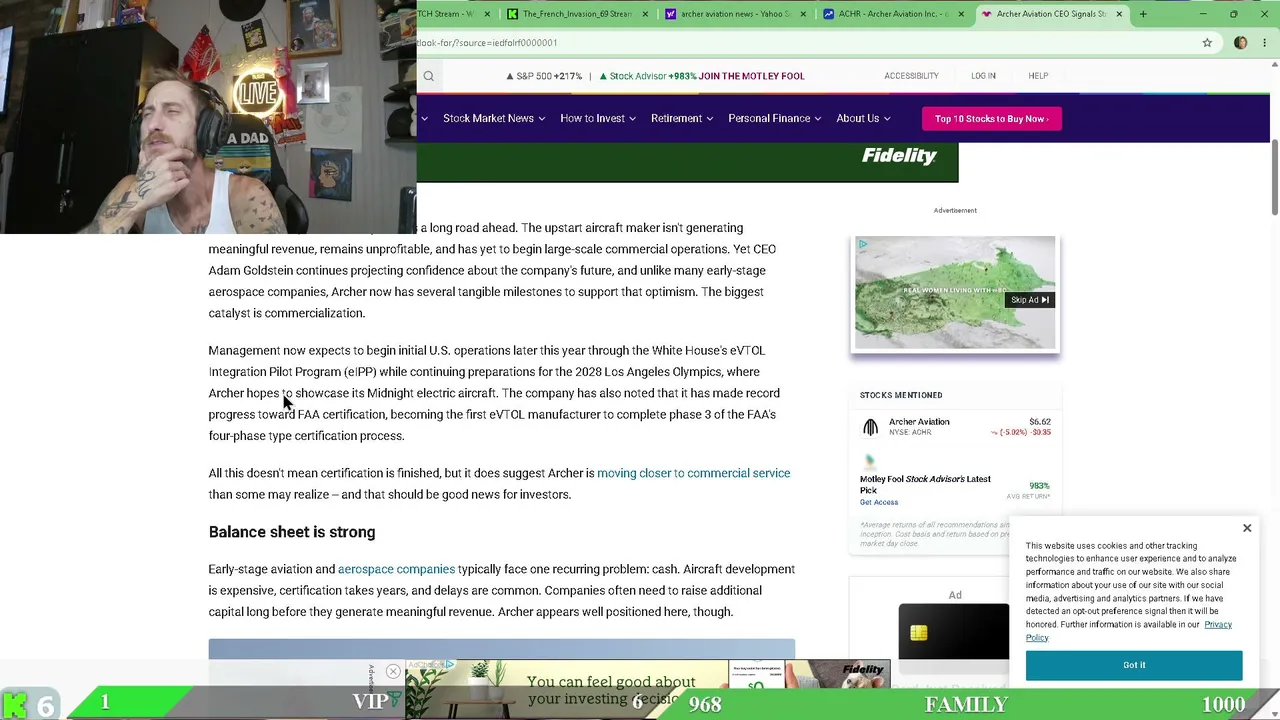
Task: Click the page vertical scrollbar thumb
Action: [x=1274, y=178]
